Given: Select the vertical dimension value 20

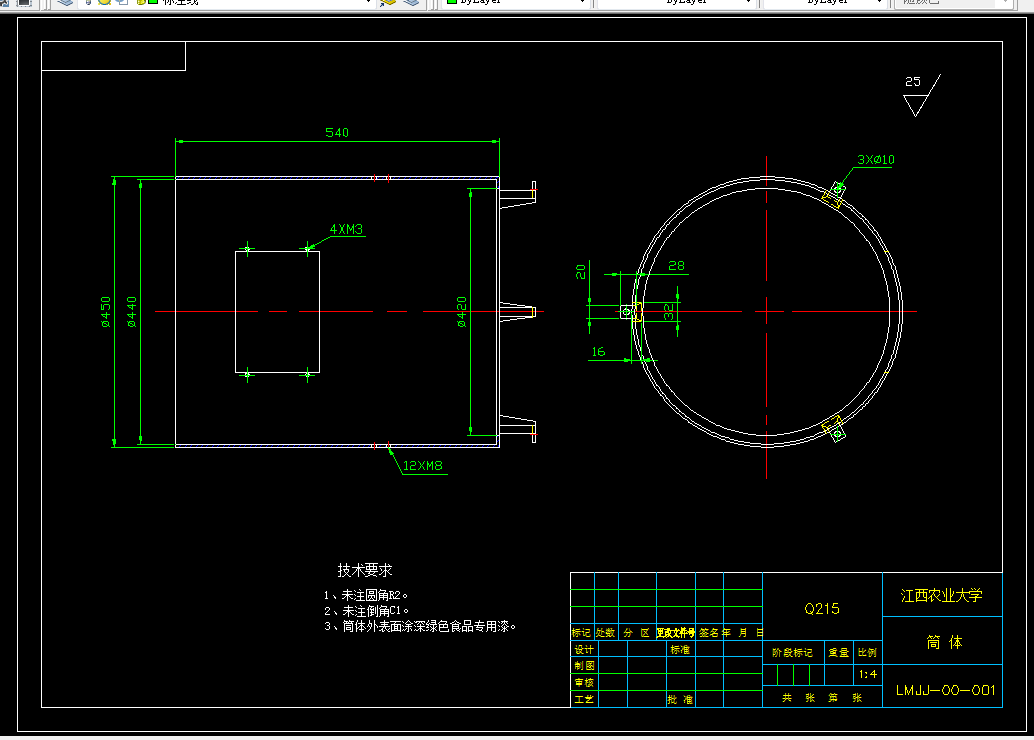Looking at the screenshot, I should pyautogui.click(x=580, y=272).
